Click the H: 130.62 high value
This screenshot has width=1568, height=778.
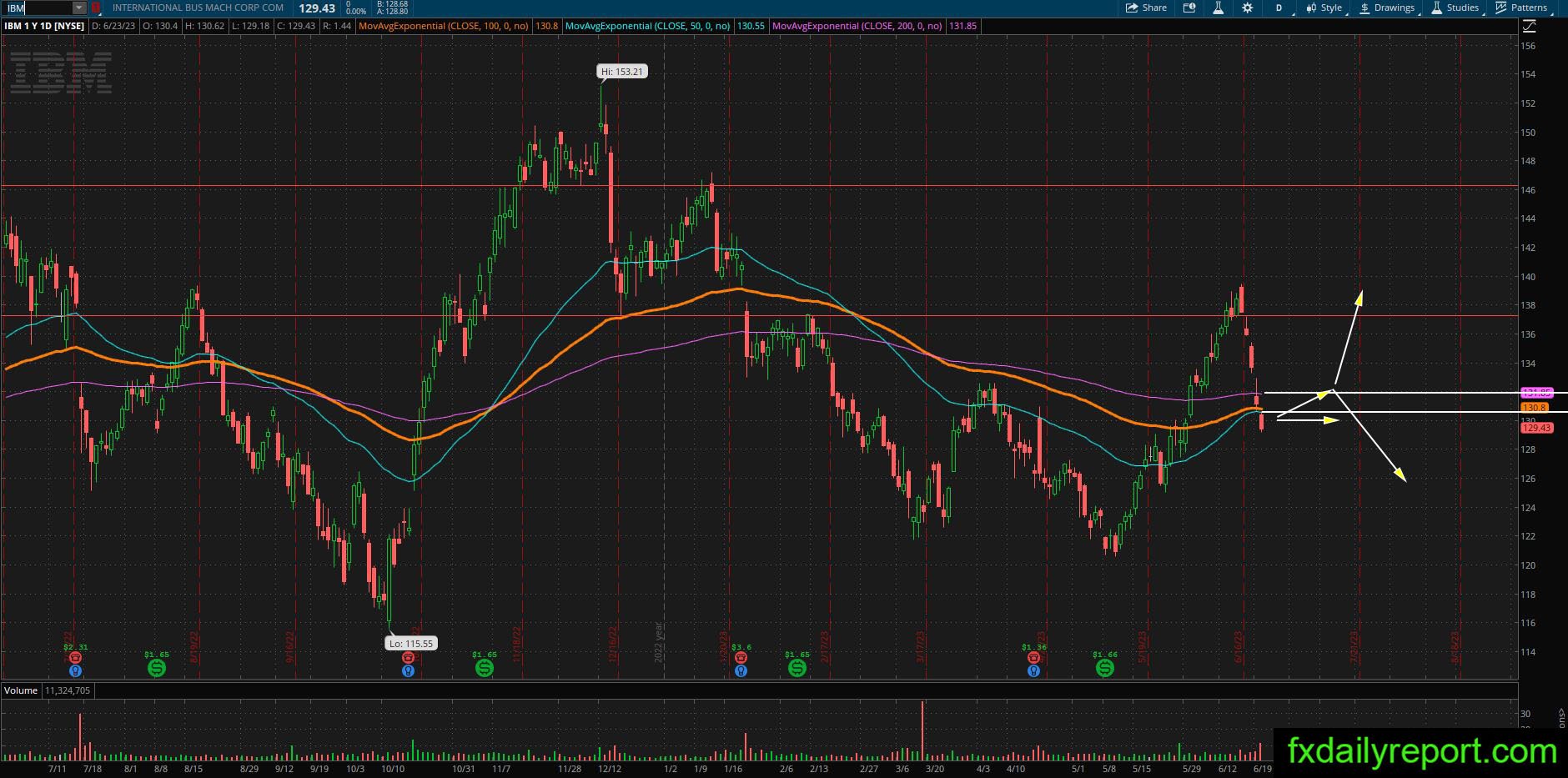pyautogui.click(x=204, y=26)
